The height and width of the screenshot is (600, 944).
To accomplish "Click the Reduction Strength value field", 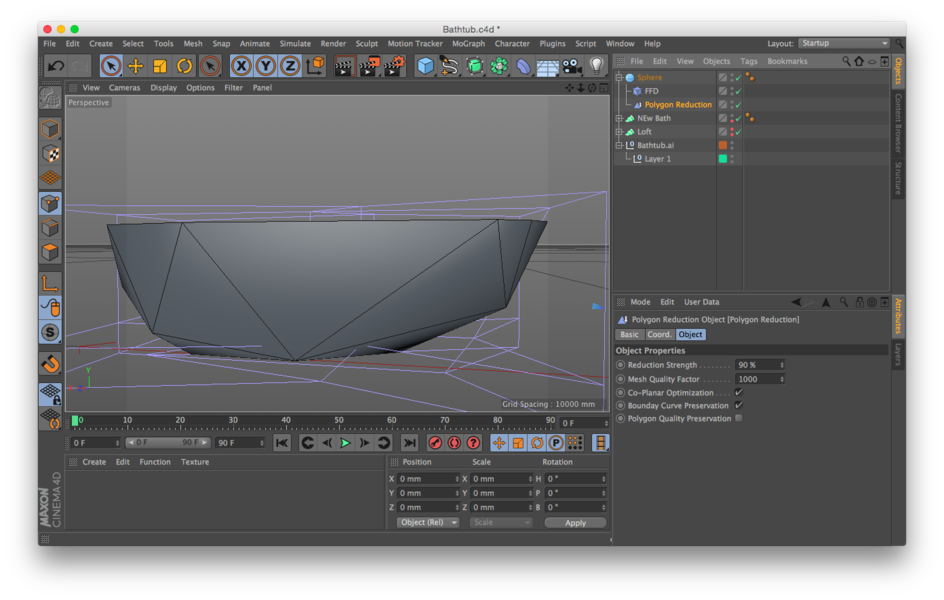I will click(x=756, y=365).
